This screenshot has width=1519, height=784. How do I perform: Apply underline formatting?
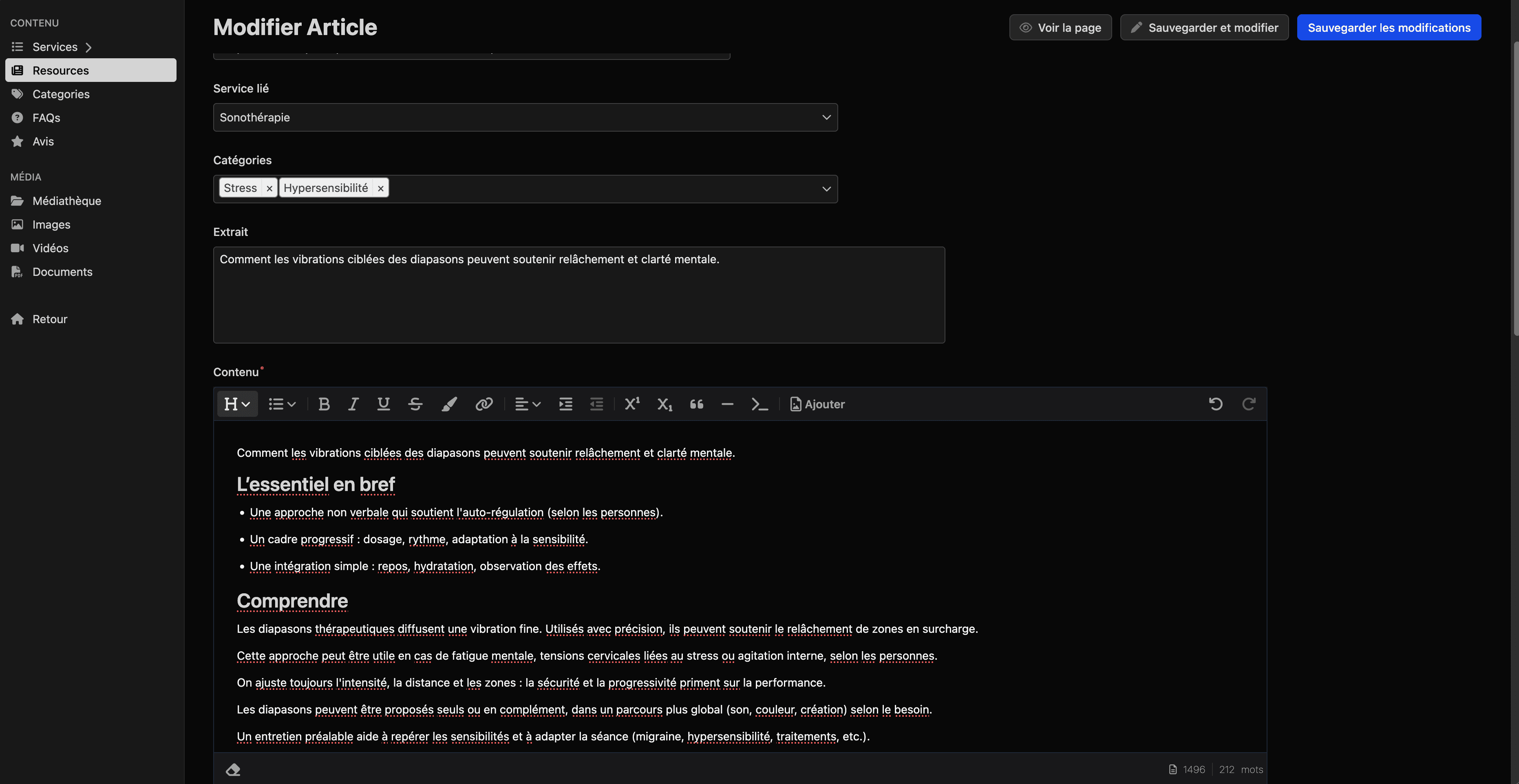[383, 404]
